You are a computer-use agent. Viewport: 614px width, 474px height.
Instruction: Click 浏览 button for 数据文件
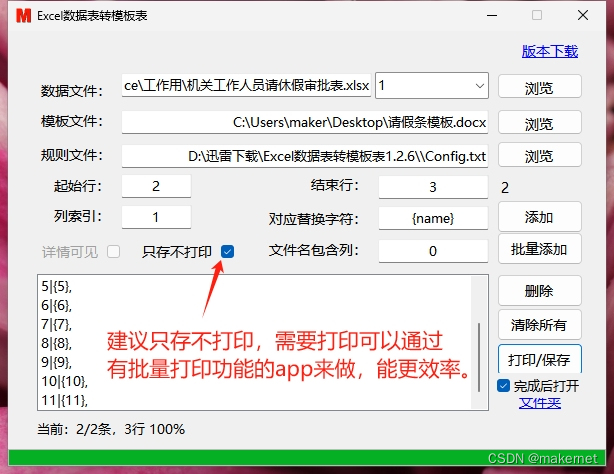540,87
